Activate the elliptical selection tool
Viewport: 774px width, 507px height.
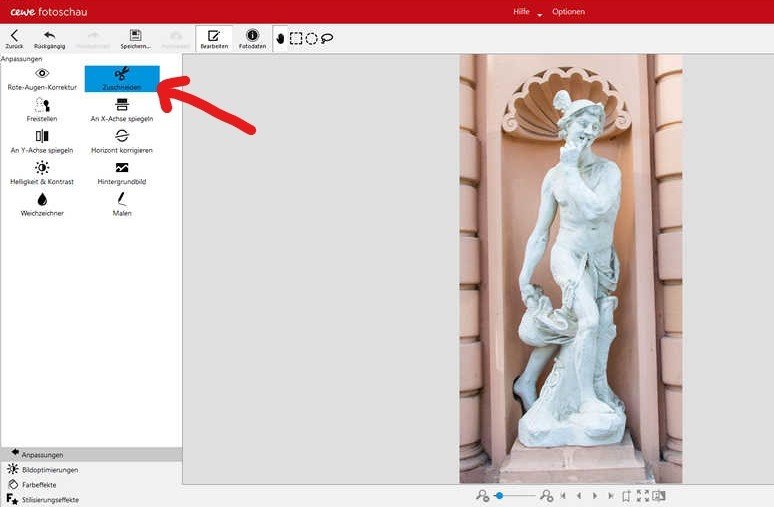click(x=311, y=39)
